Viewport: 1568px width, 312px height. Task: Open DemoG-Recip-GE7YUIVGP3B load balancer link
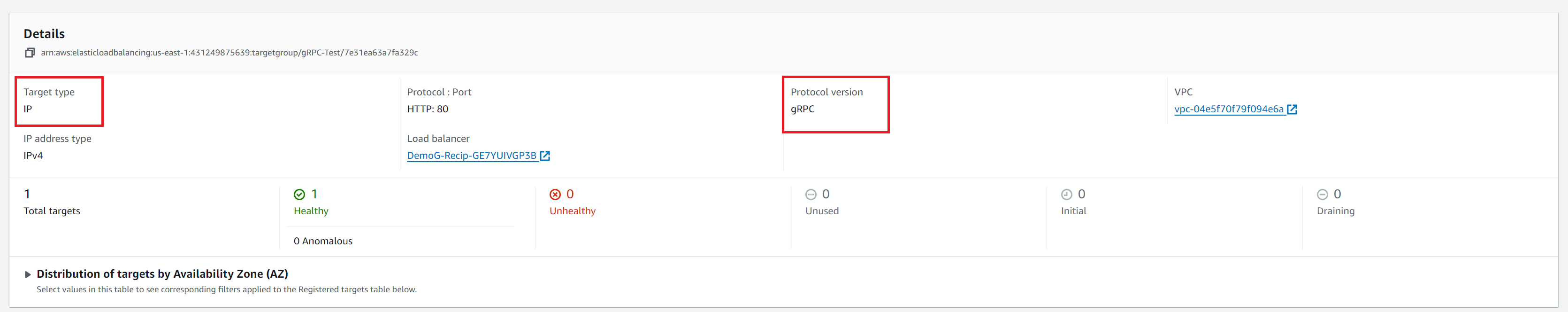click(x=472, y=156)
